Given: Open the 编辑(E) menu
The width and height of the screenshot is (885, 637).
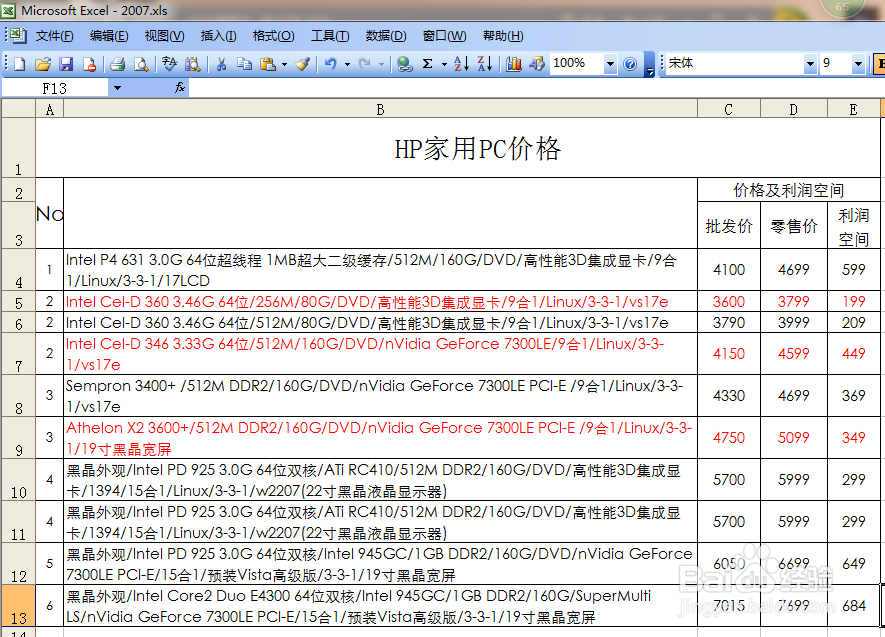Looking at the screenshot, I should tap(109, 36).
